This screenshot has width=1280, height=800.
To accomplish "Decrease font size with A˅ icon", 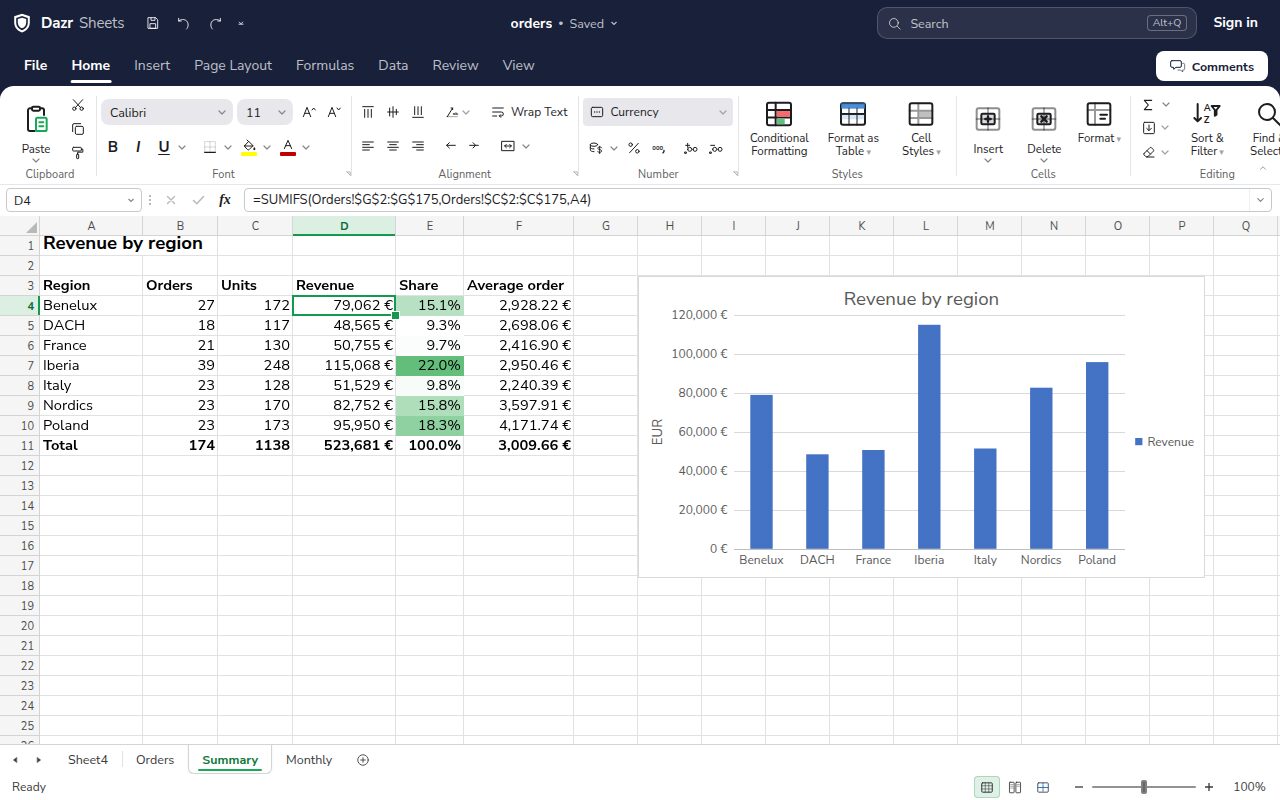I will click(334, 112).
